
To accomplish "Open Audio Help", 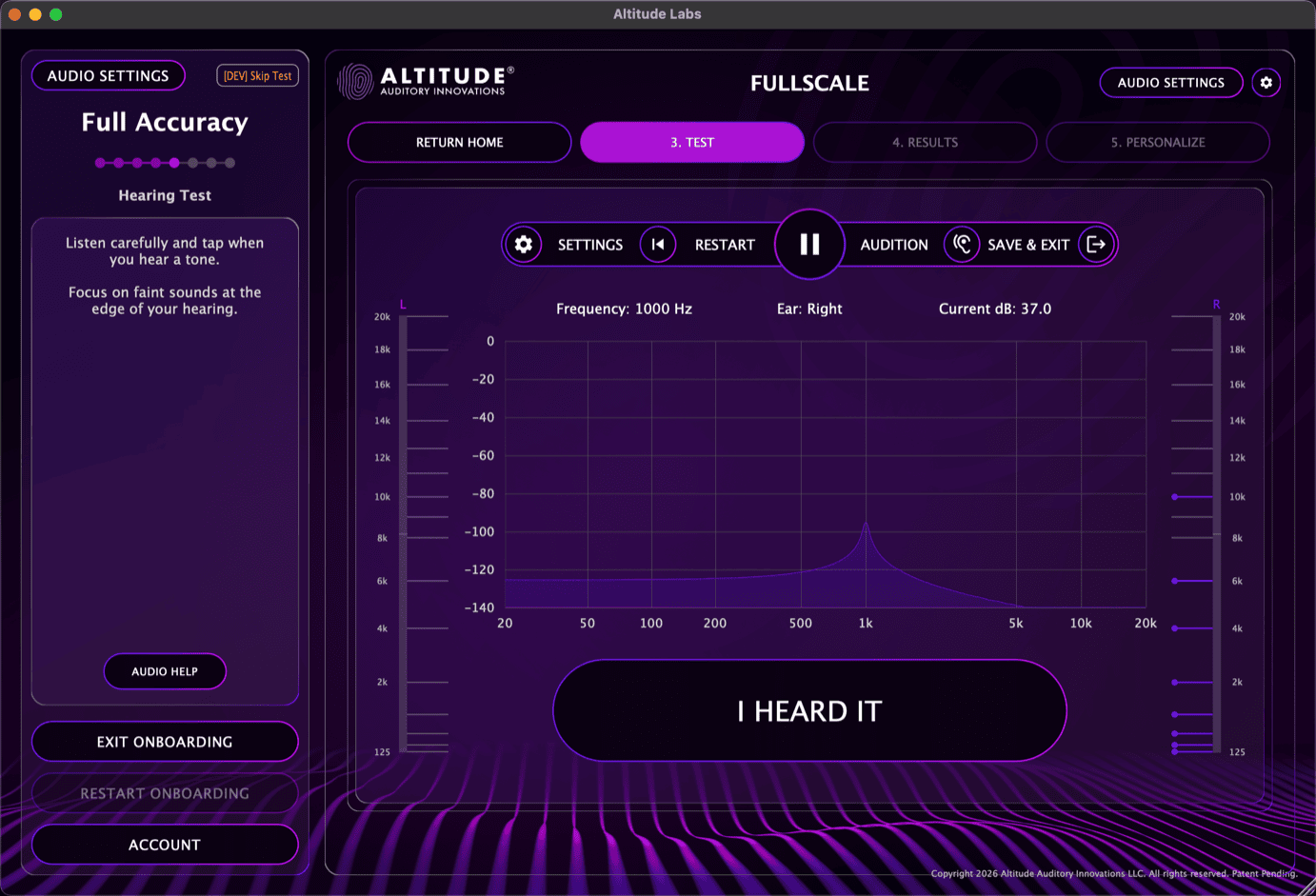I will 165,671.
